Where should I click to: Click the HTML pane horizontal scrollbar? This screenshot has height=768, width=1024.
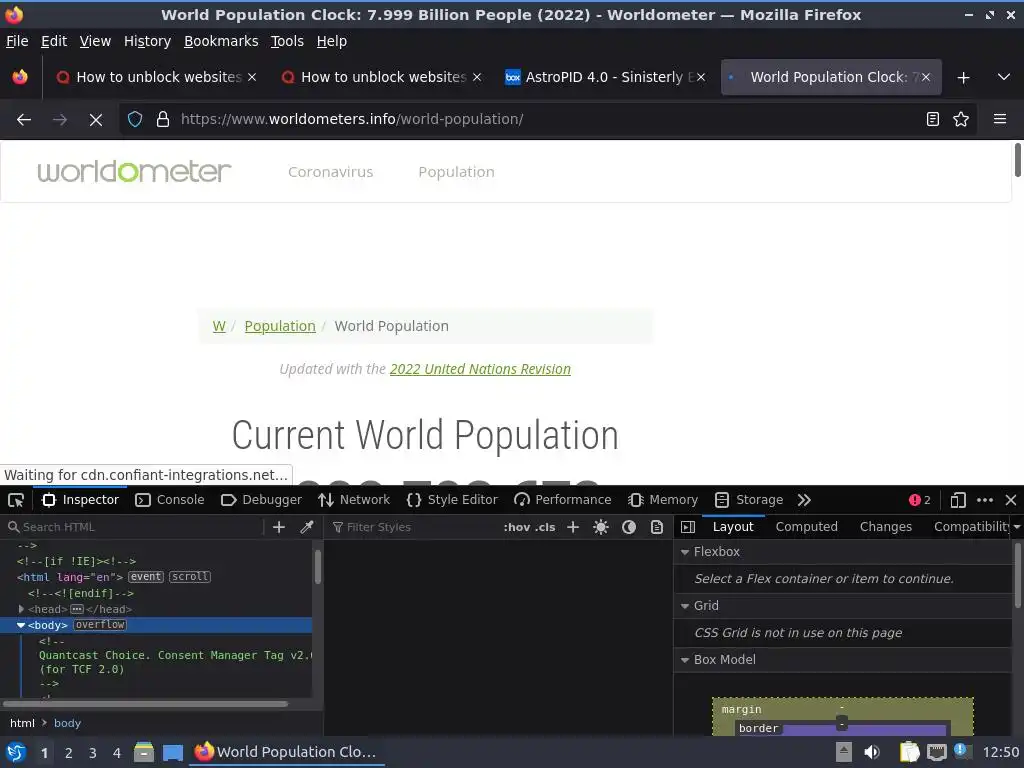click(x=145, y=704)
